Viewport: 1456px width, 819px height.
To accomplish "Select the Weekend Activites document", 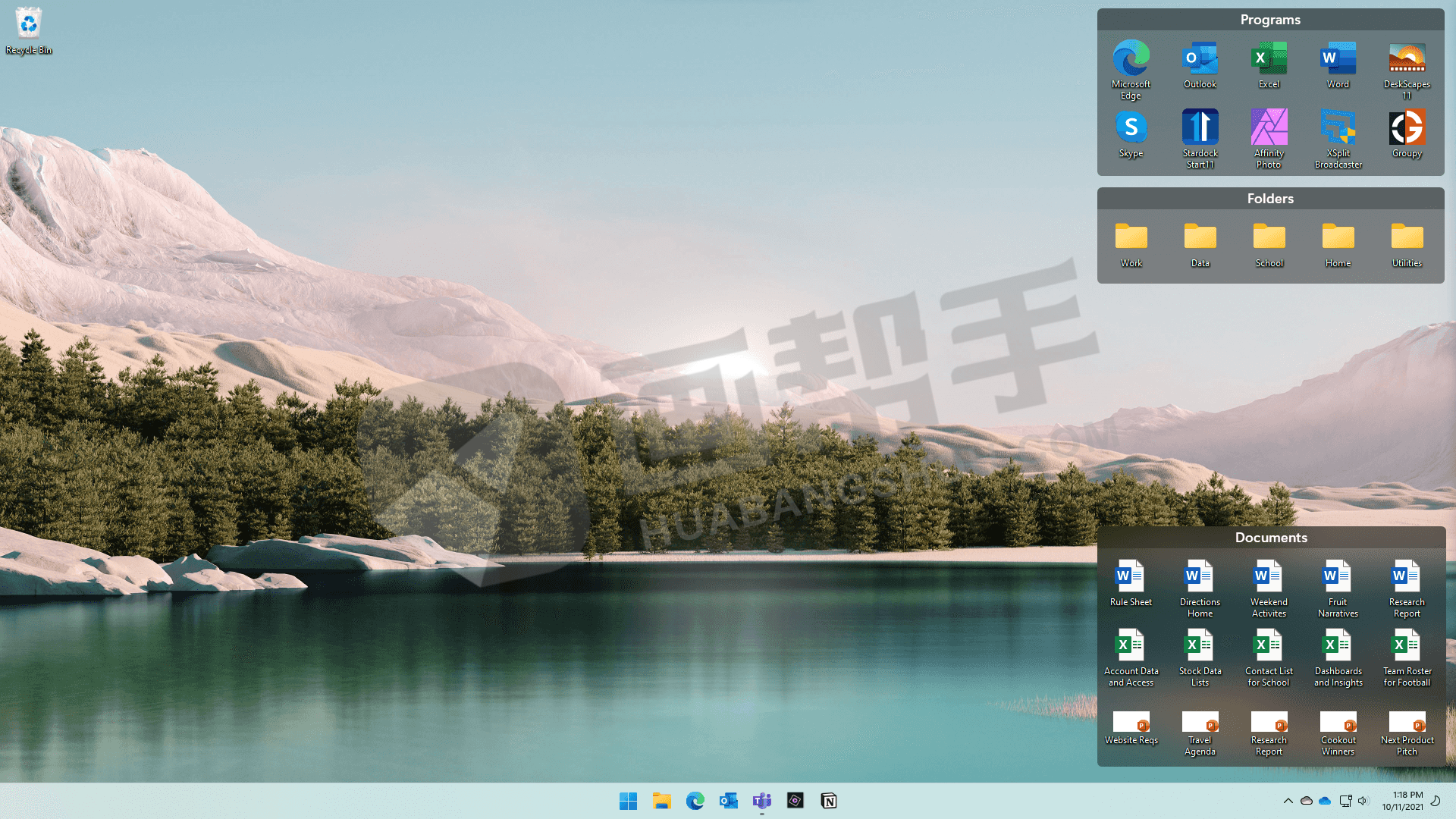I will pos(1269,588).
